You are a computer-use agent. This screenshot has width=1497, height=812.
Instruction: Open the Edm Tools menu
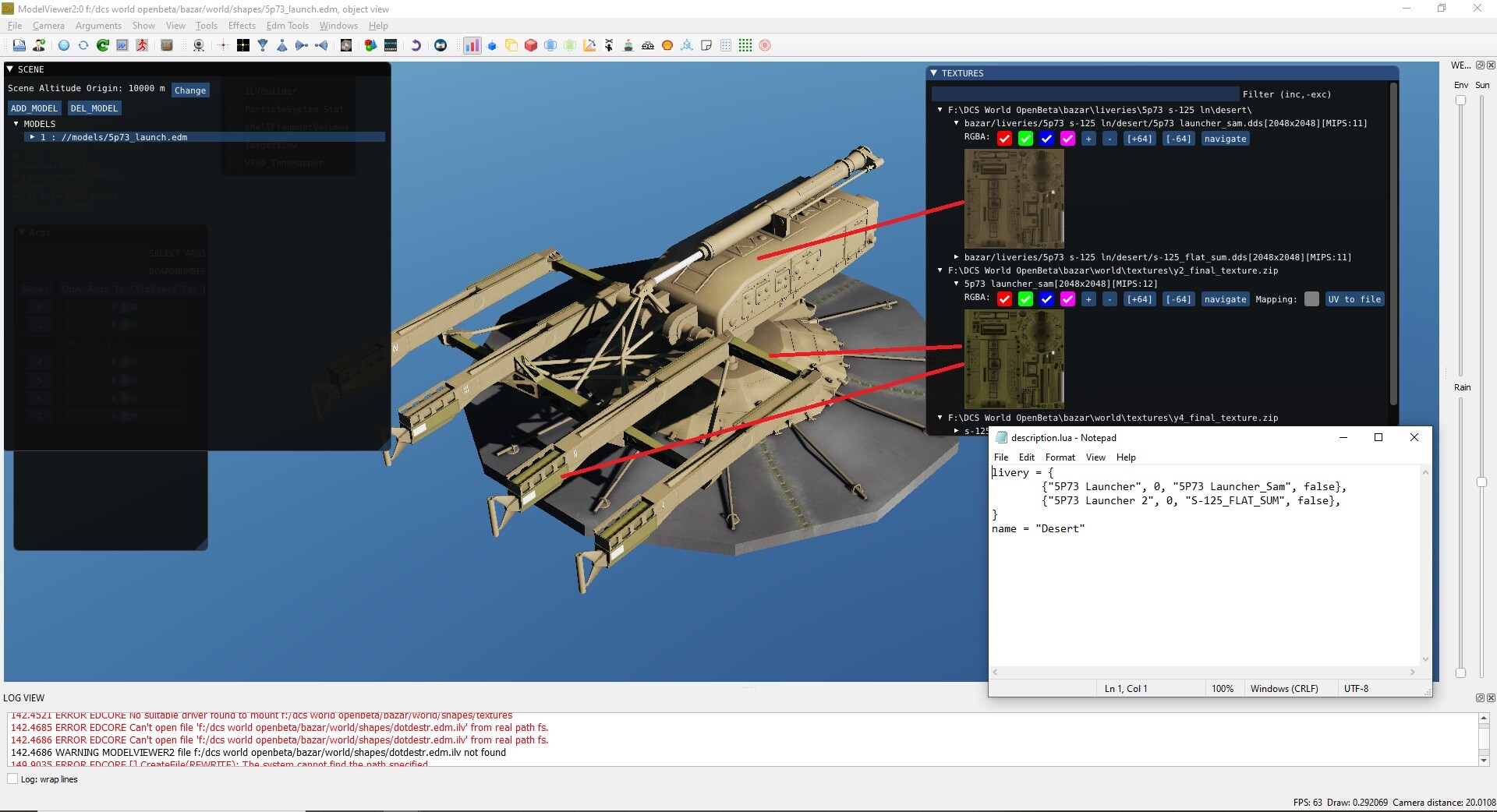(288, 26)
